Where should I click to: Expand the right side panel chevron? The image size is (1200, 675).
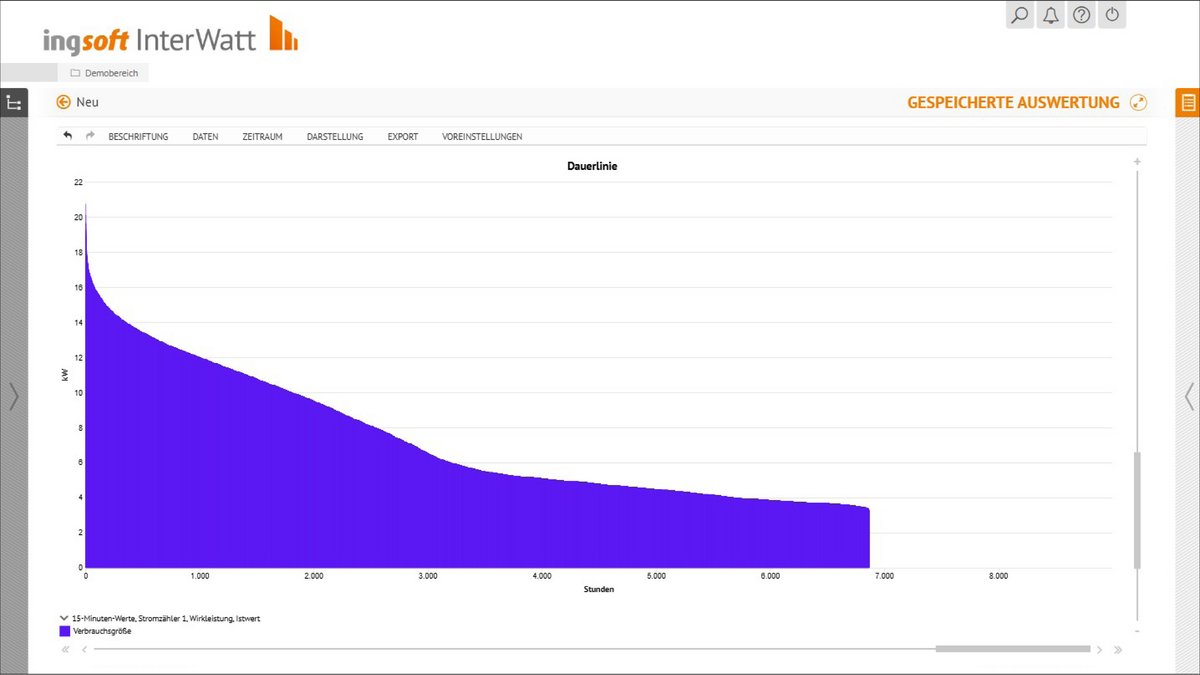(x=1188, y=397)
